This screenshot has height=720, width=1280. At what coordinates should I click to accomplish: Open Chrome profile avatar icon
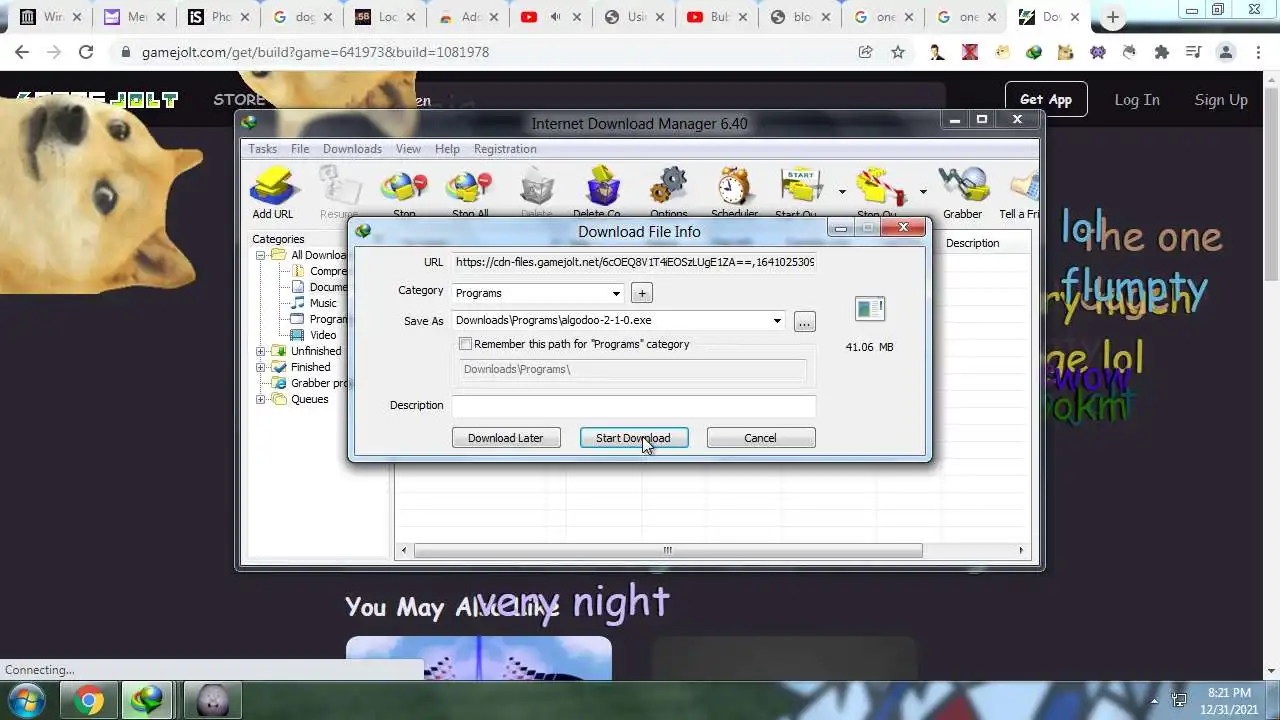pyautogui.click(x=1226, y=52)
